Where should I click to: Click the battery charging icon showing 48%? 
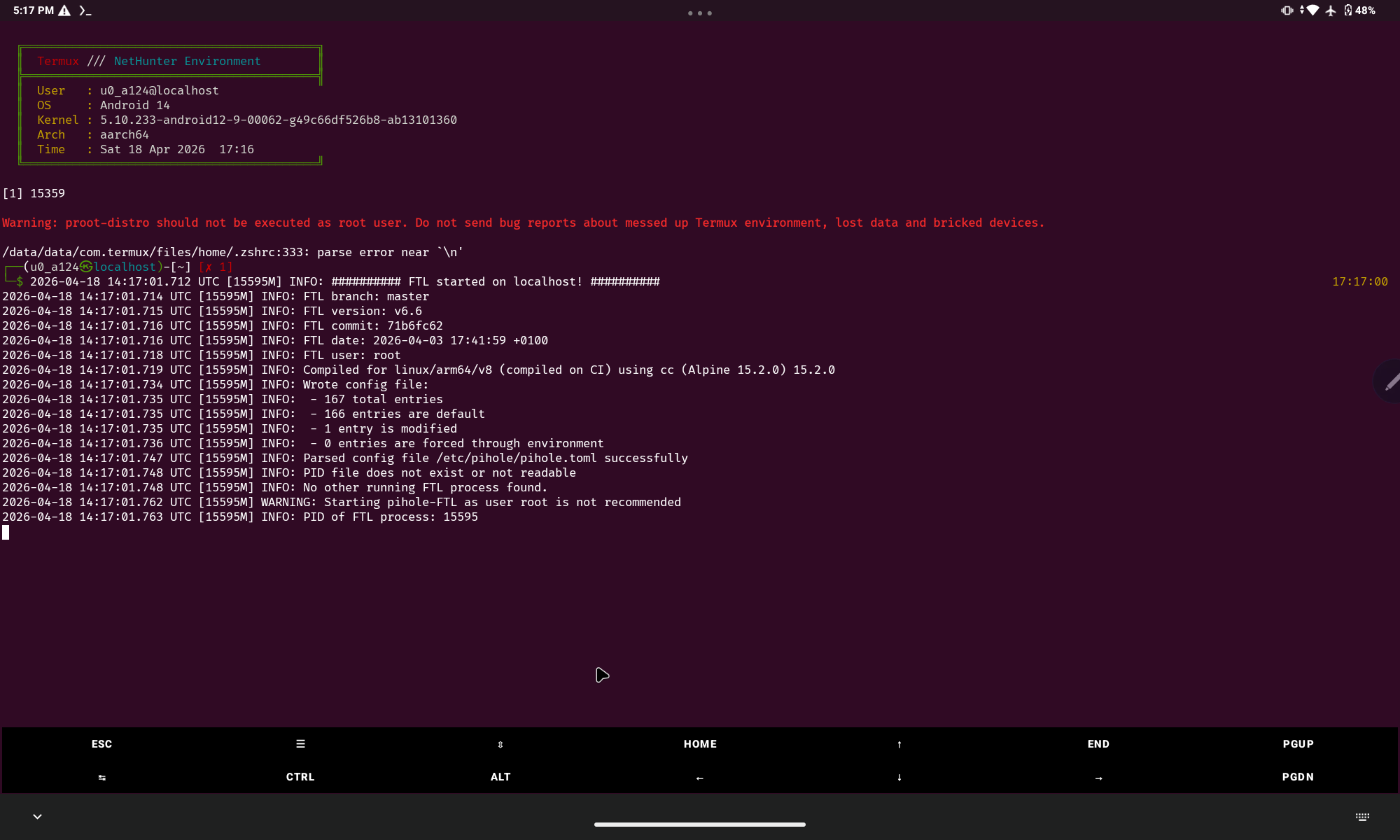pos(1348,10)
